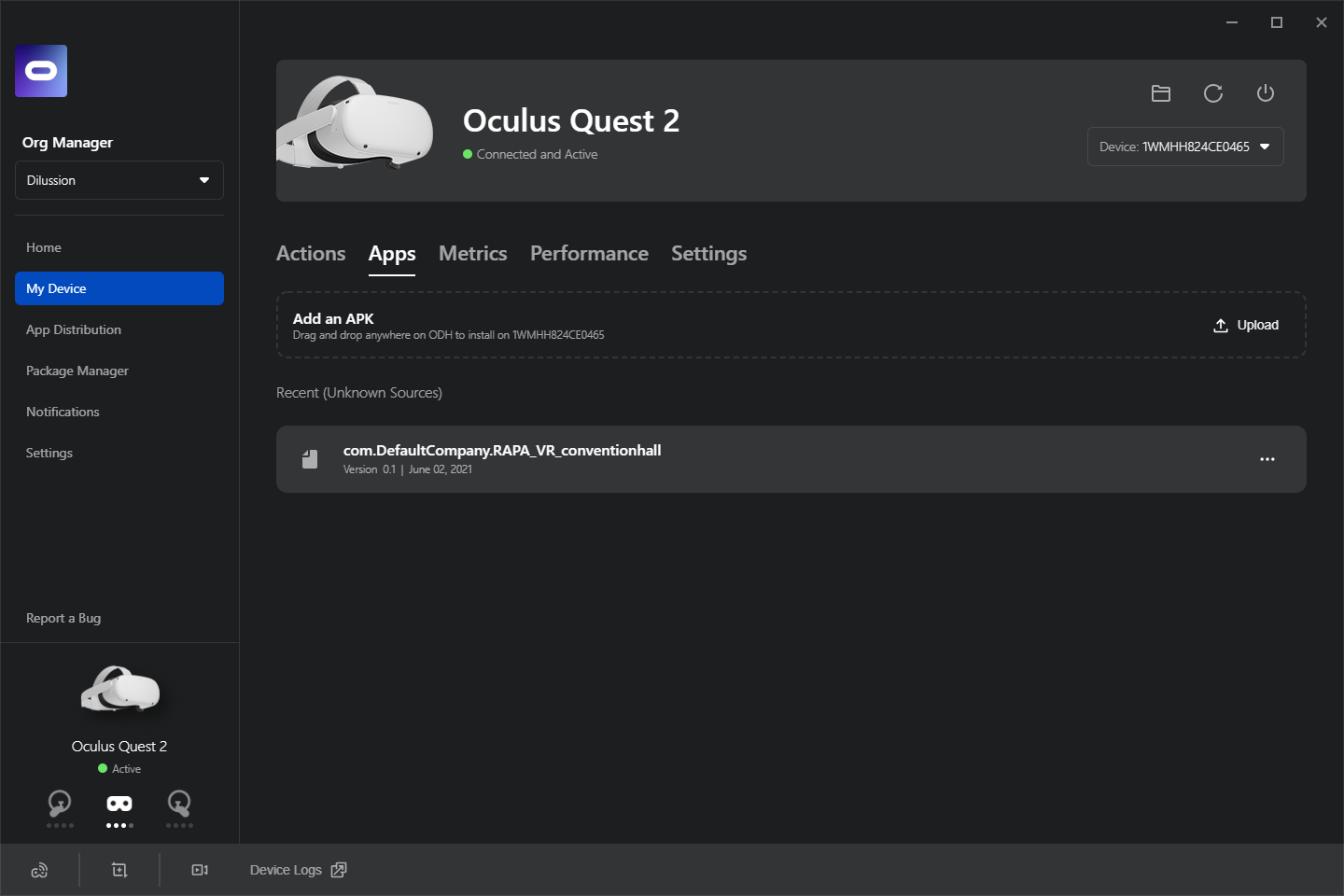Start video recording with bottom bar icon

point(200,870)
